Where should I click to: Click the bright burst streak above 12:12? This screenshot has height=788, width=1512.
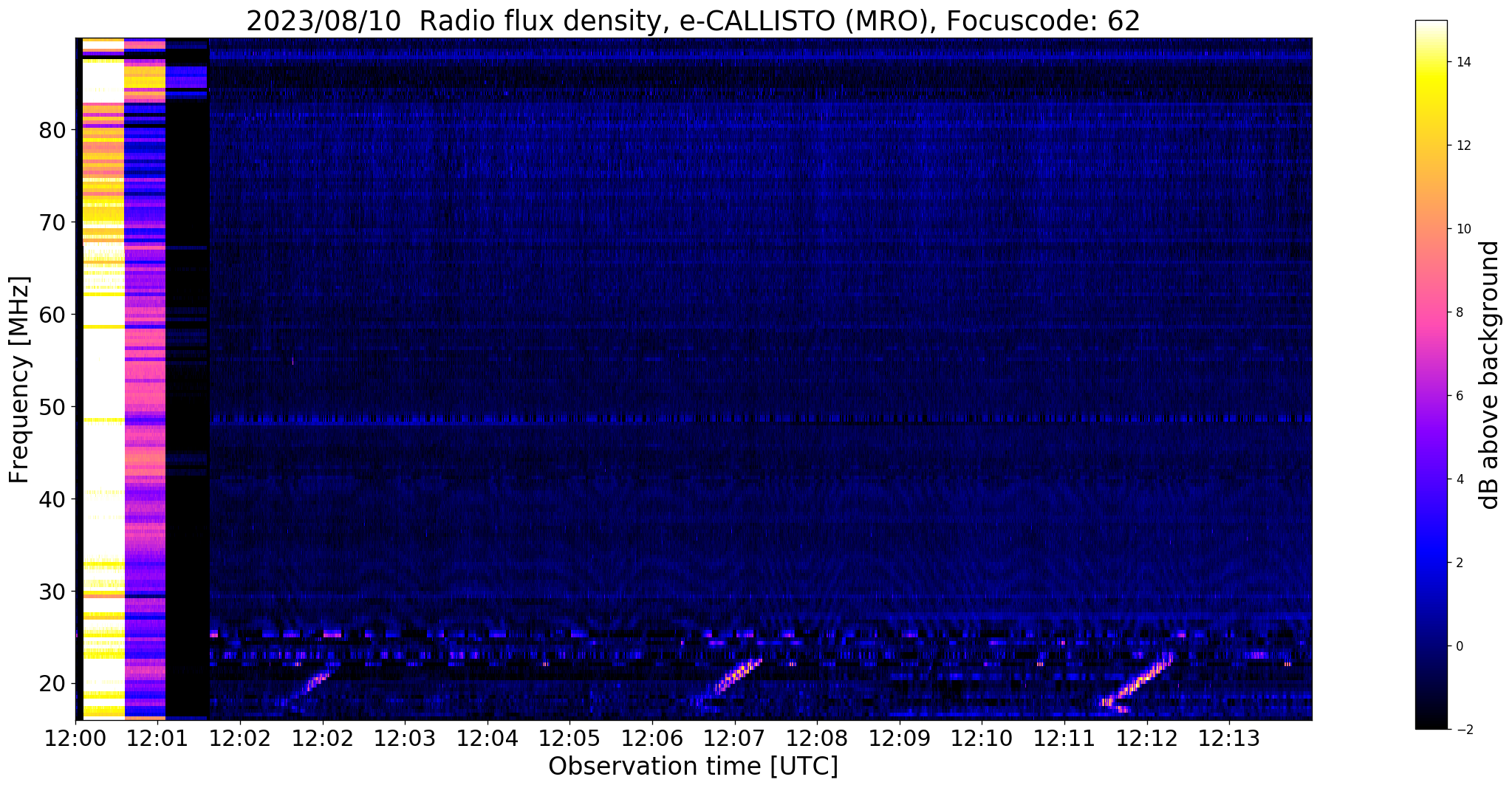(1138, 683)
